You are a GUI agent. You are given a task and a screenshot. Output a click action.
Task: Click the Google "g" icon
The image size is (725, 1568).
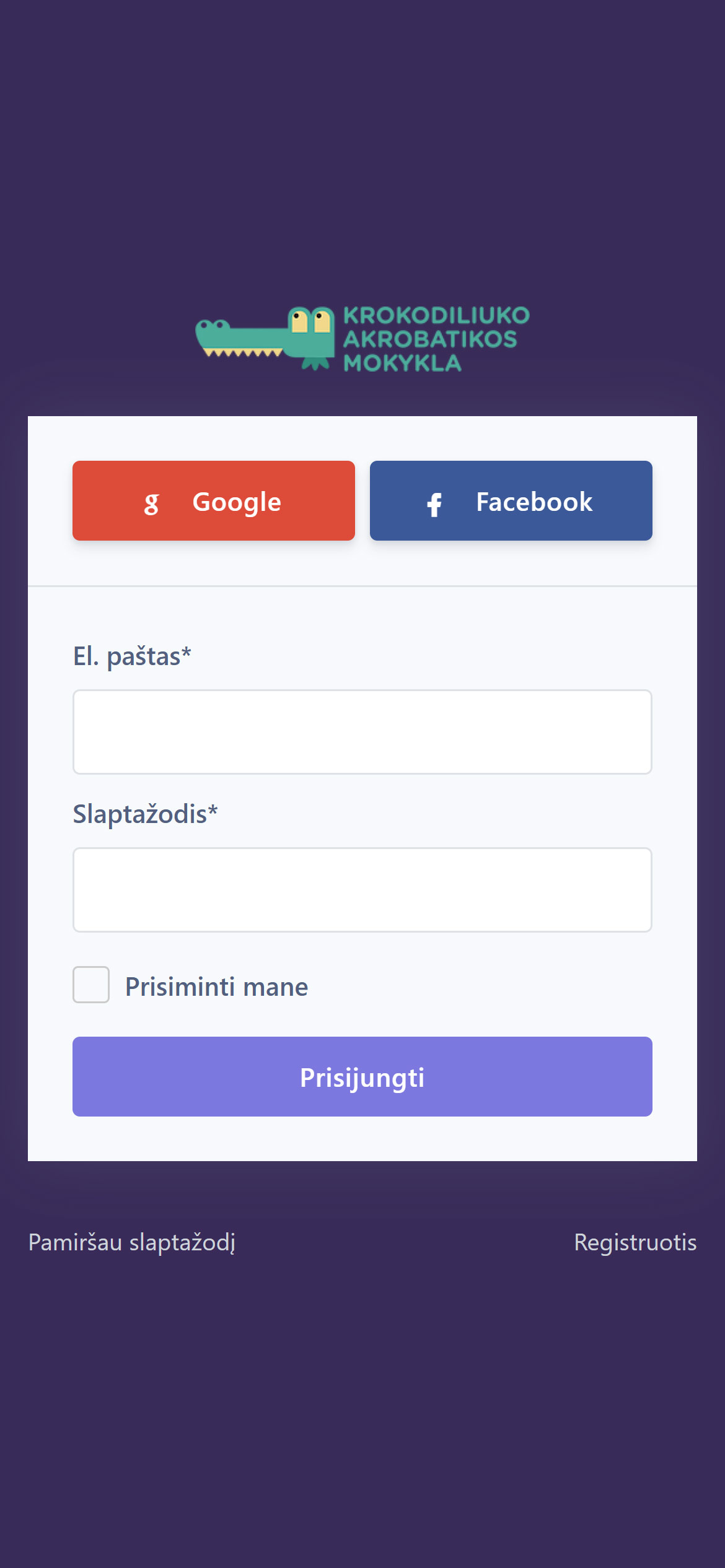[x=151, y=504]
